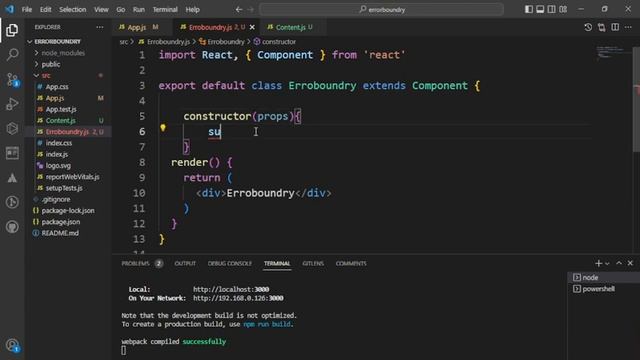This screenshot has height=360, width=640.
Task: Open Source Control view in activity bar
Action: pos(13,79)
